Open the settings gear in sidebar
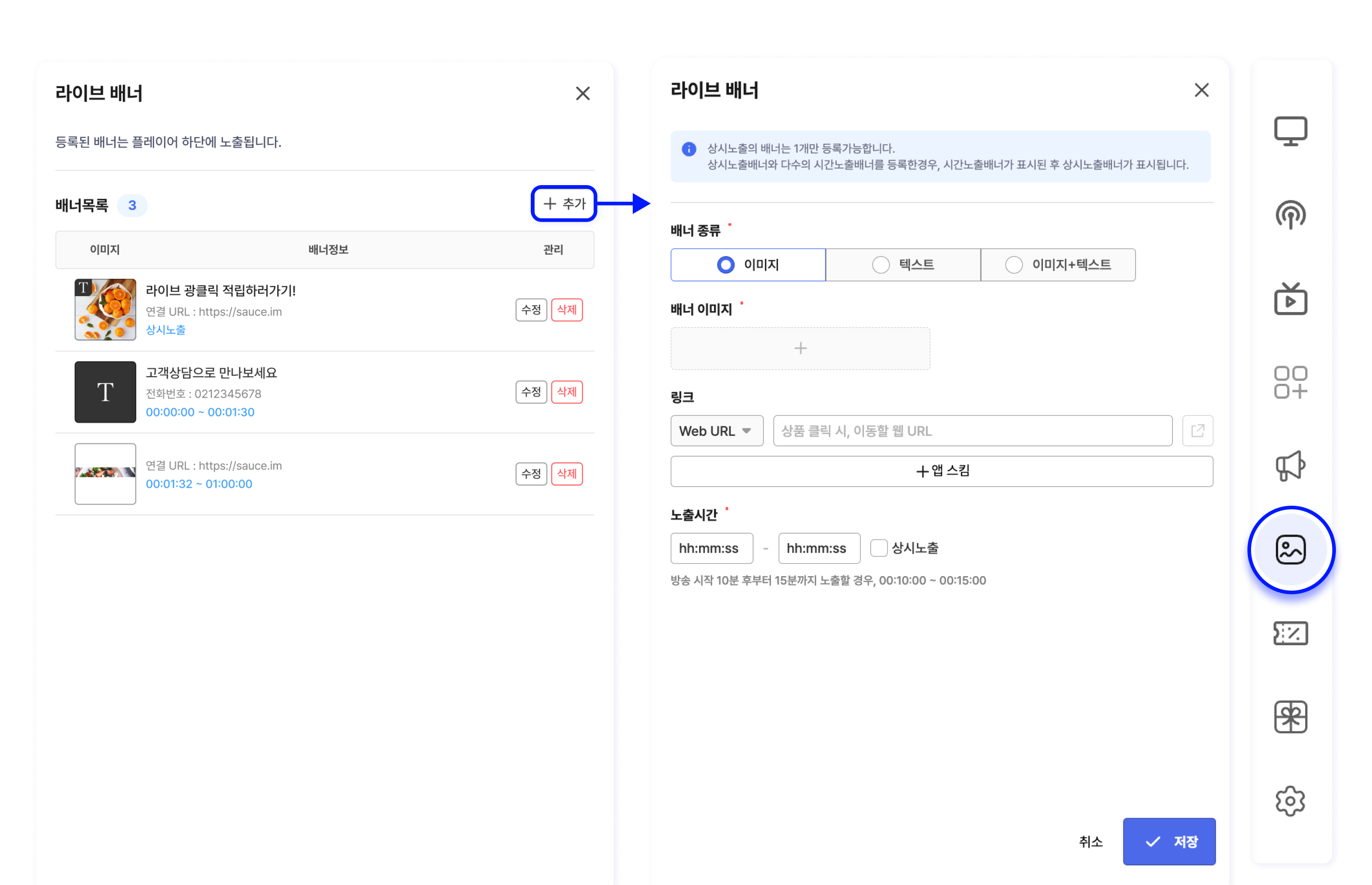Screen dimensions: 1372x885 1290,801
